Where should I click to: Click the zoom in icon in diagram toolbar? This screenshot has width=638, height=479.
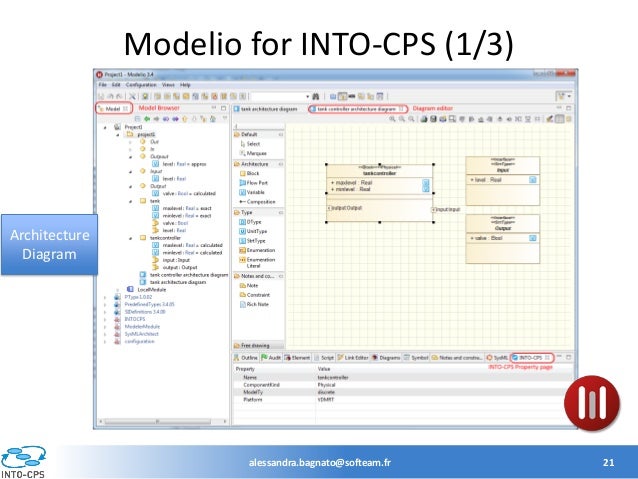[392, 119]
